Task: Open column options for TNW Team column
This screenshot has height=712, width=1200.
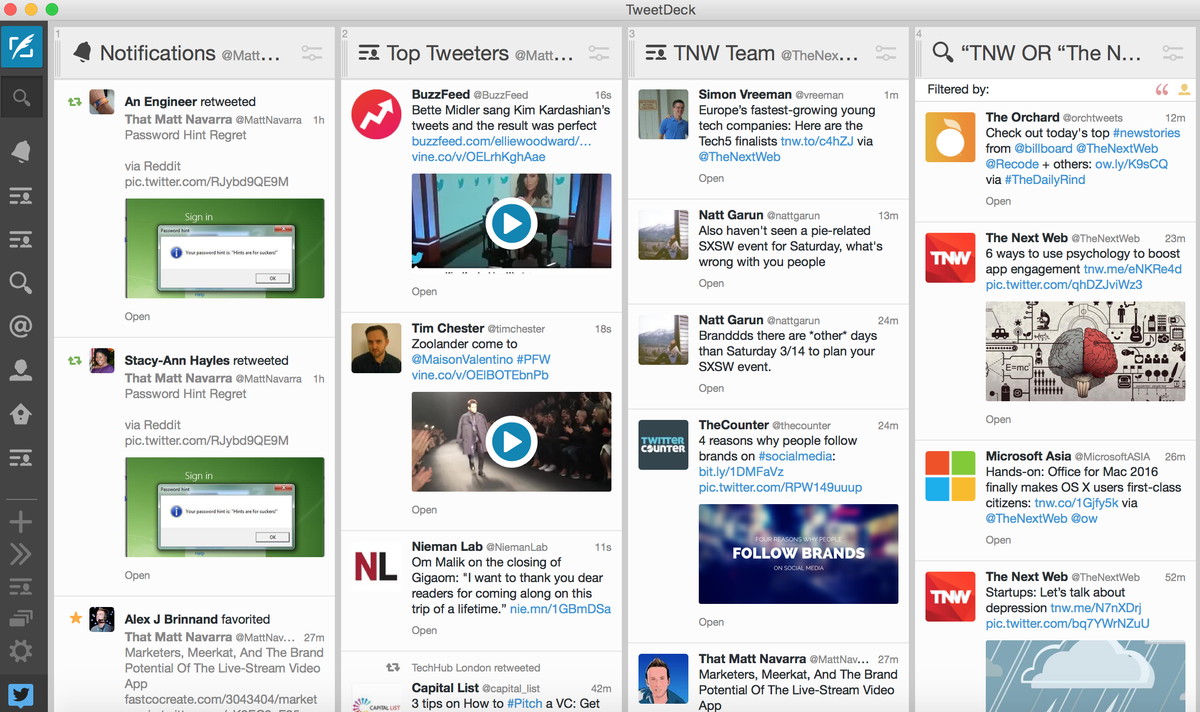Action: coord(886,54)
